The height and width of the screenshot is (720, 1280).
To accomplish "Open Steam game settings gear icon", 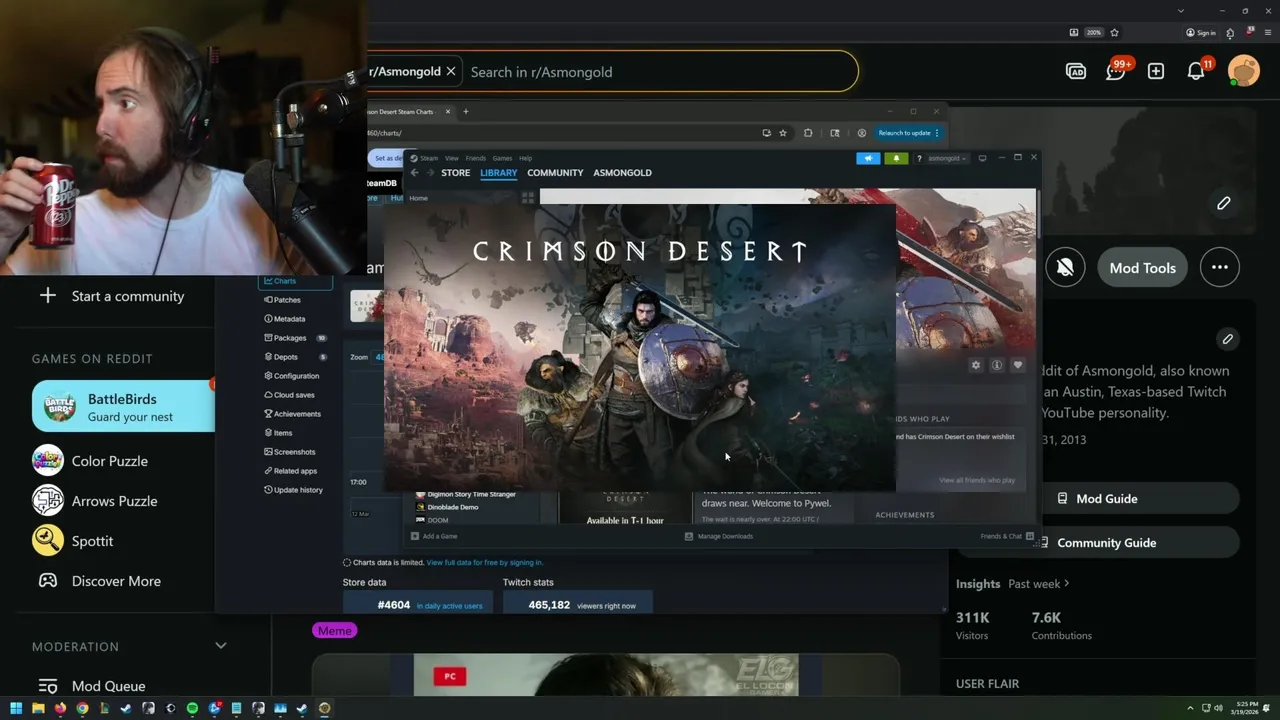I will 976,365.
